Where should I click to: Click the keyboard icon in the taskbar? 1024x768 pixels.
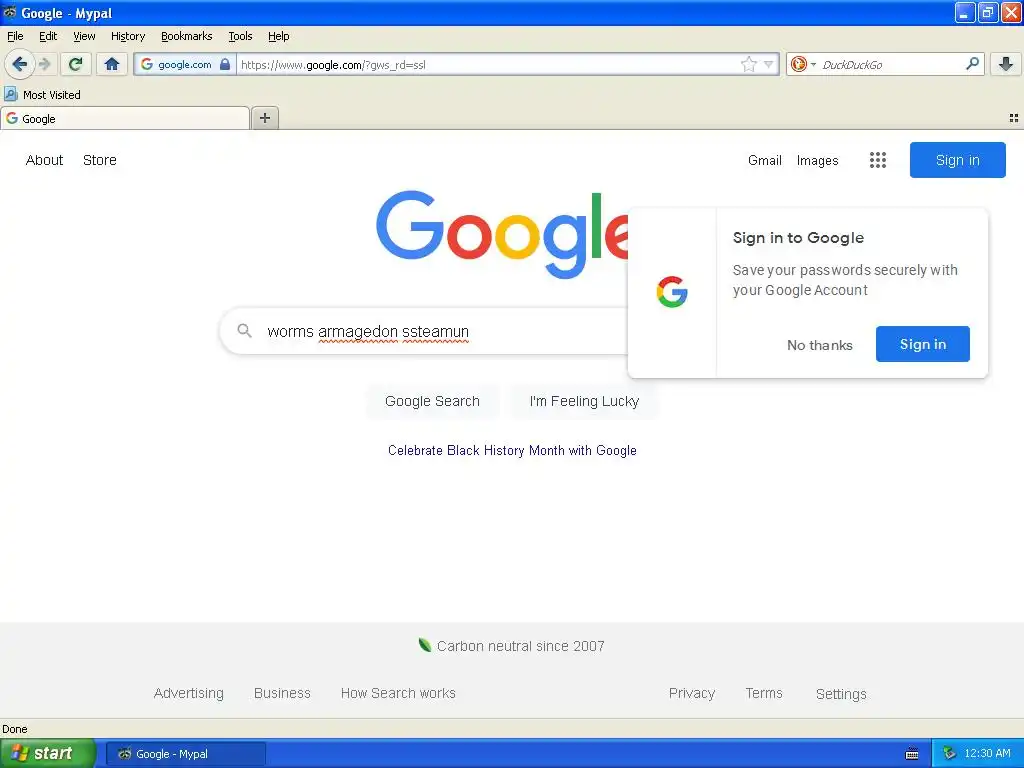pyautogui.click(x=912, y=754)
